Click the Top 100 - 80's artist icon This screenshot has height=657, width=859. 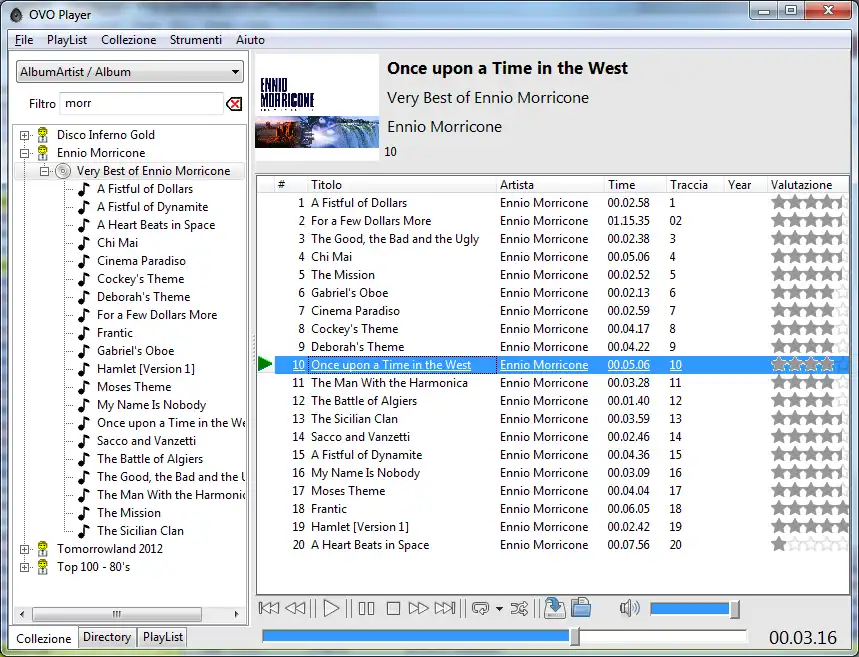43,567
